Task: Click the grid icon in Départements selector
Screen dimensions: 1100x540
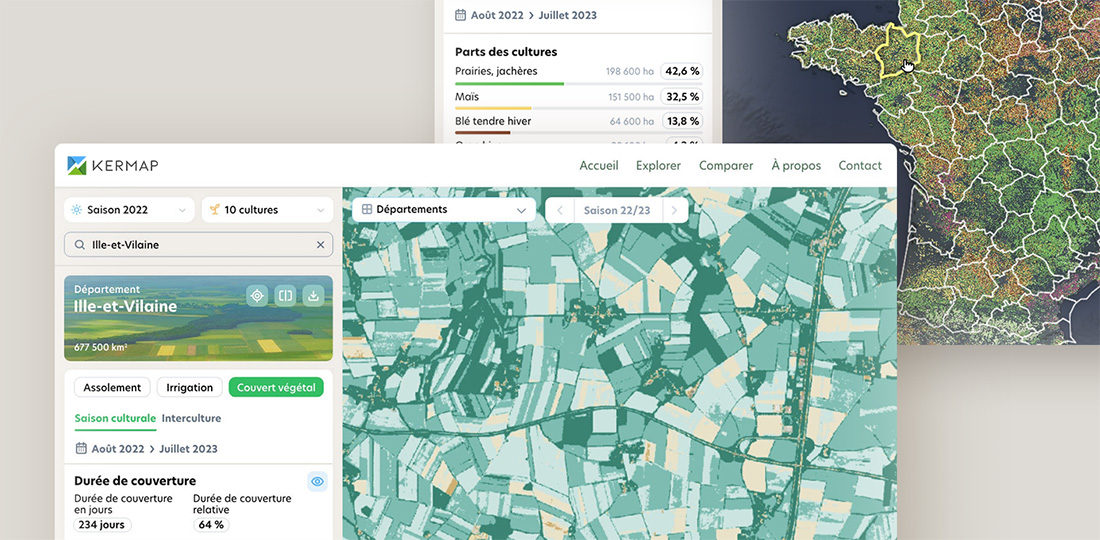Action: (366, 210)
